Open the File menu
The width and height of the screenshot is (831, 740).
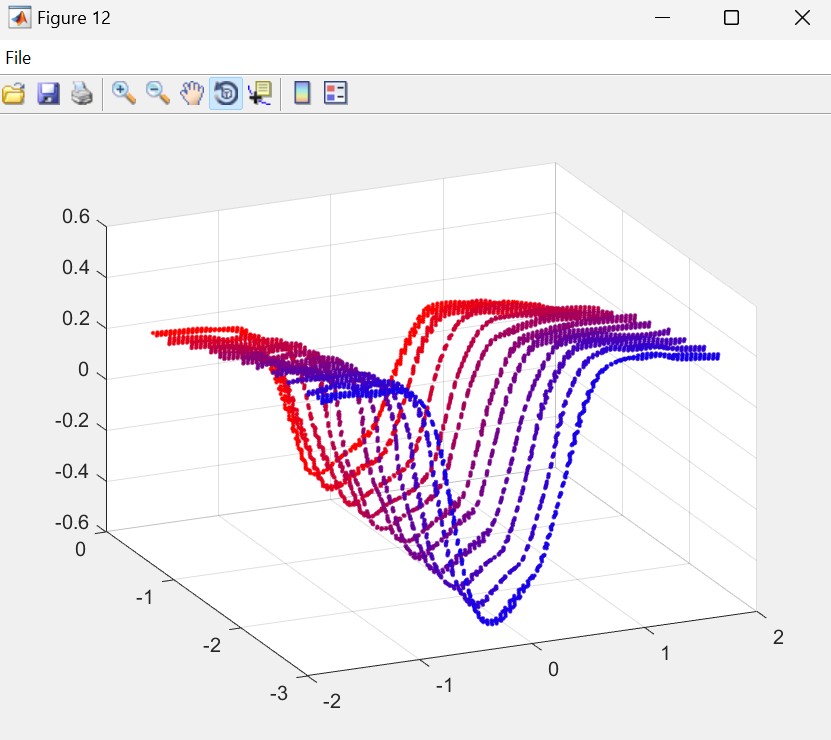click(x=18, y=58)
